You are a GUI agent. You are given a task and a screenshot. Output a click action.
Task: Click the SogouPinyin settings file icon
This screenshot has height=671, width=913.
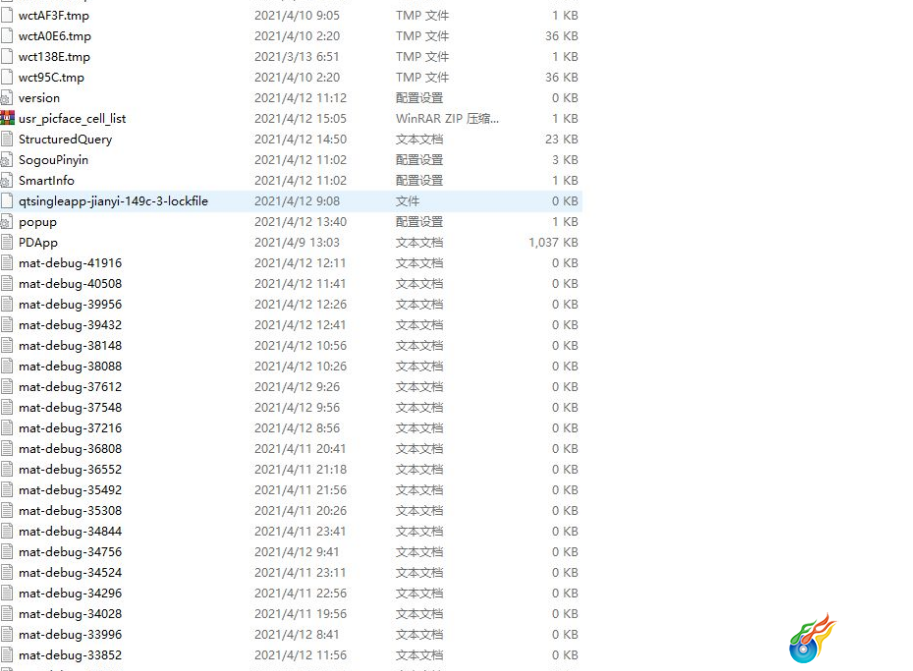point(7,160)
